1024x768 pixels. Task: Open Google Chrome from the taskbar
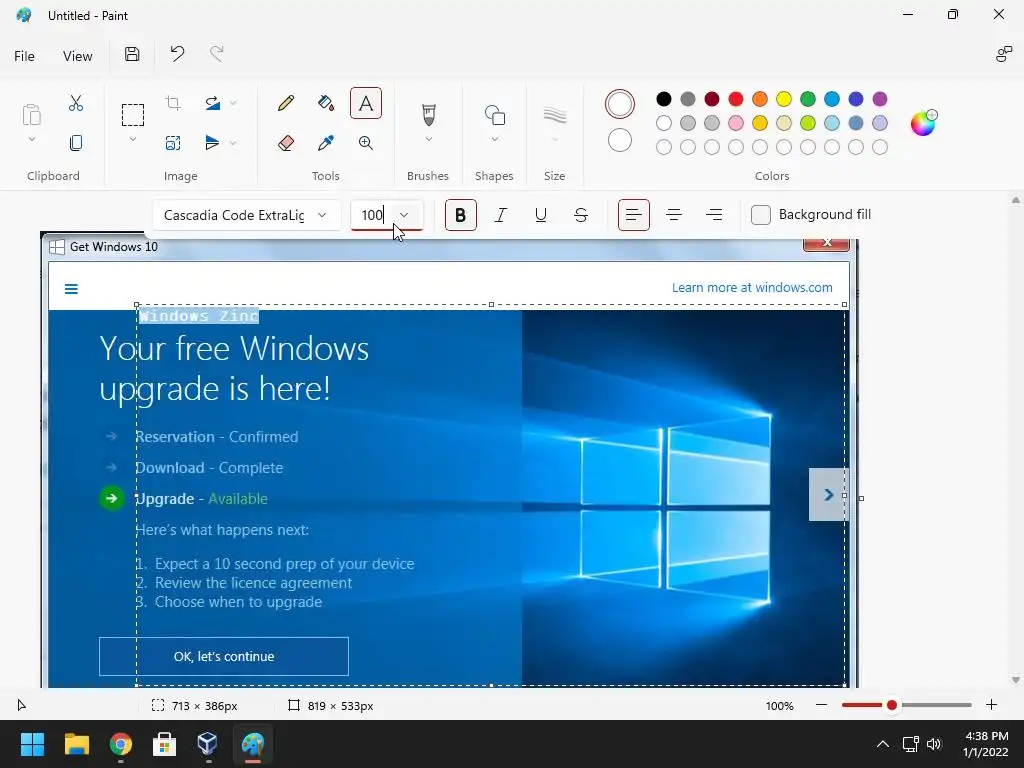point(121,743)
